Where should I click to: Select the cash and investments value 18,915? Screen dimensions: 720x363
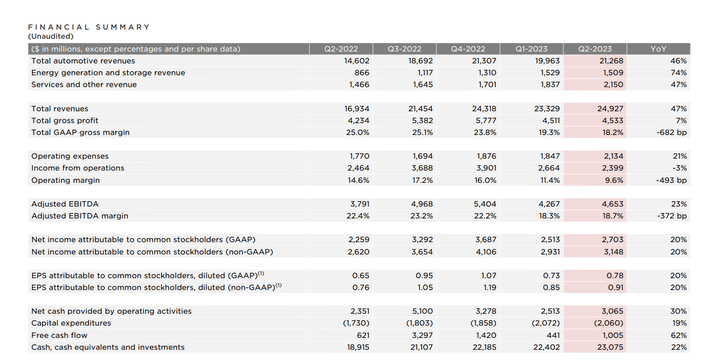[357, 347]
